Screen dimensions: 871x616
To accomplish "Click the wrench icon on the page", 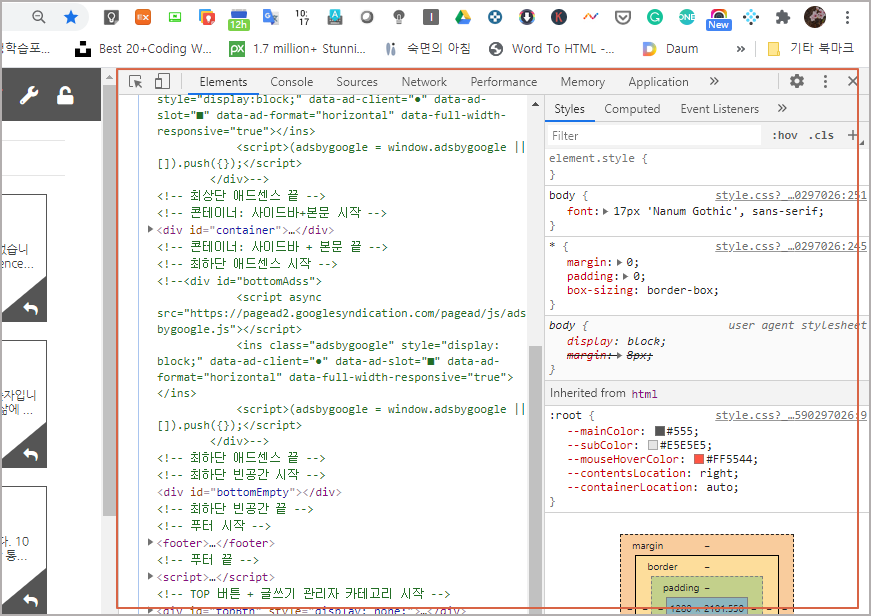I will point(29,96).
